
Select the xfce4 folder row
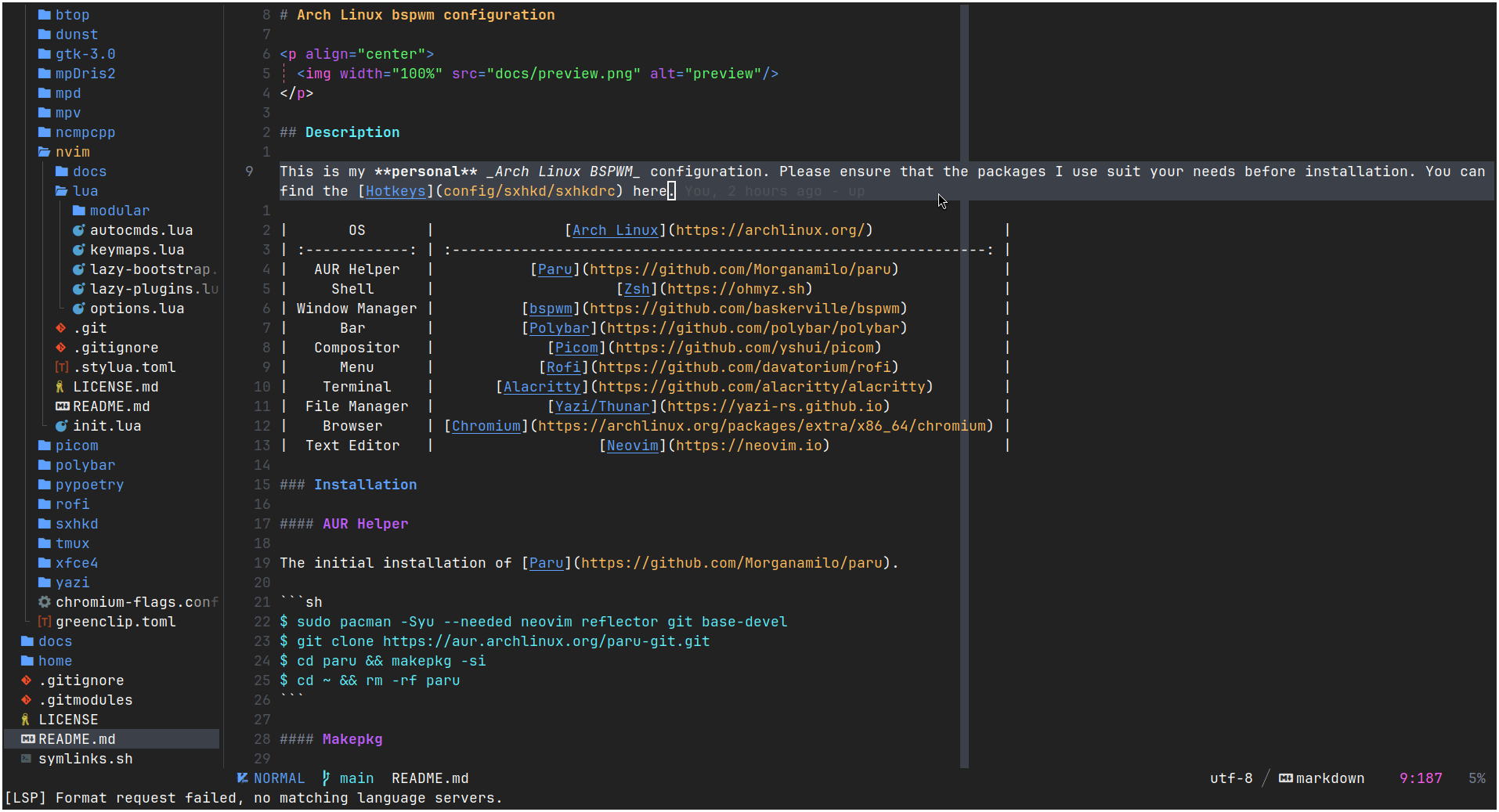(x=111, y=563)
